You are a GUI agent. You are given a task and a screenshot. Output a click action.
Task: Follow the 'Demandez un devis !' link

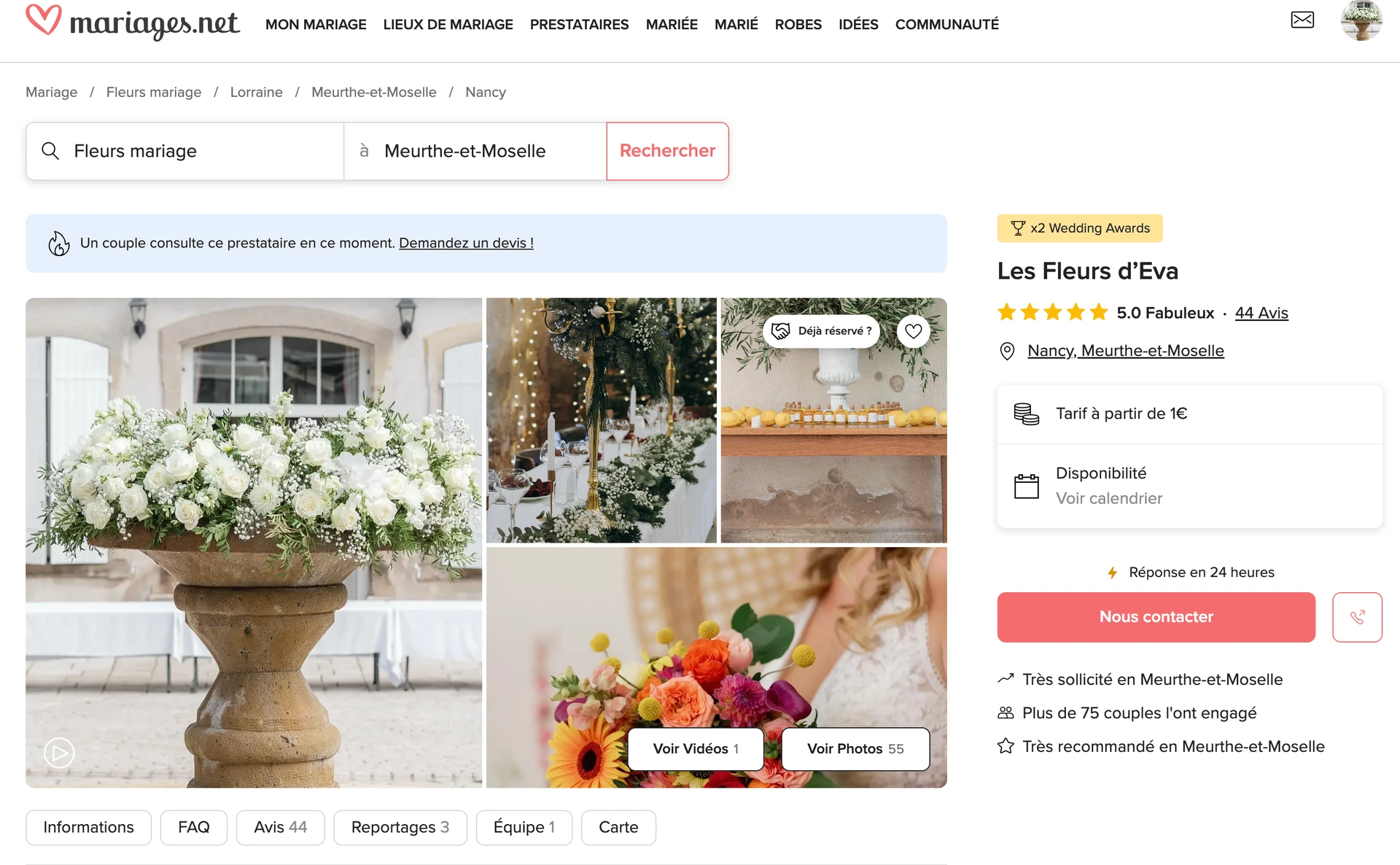(466, 243)
